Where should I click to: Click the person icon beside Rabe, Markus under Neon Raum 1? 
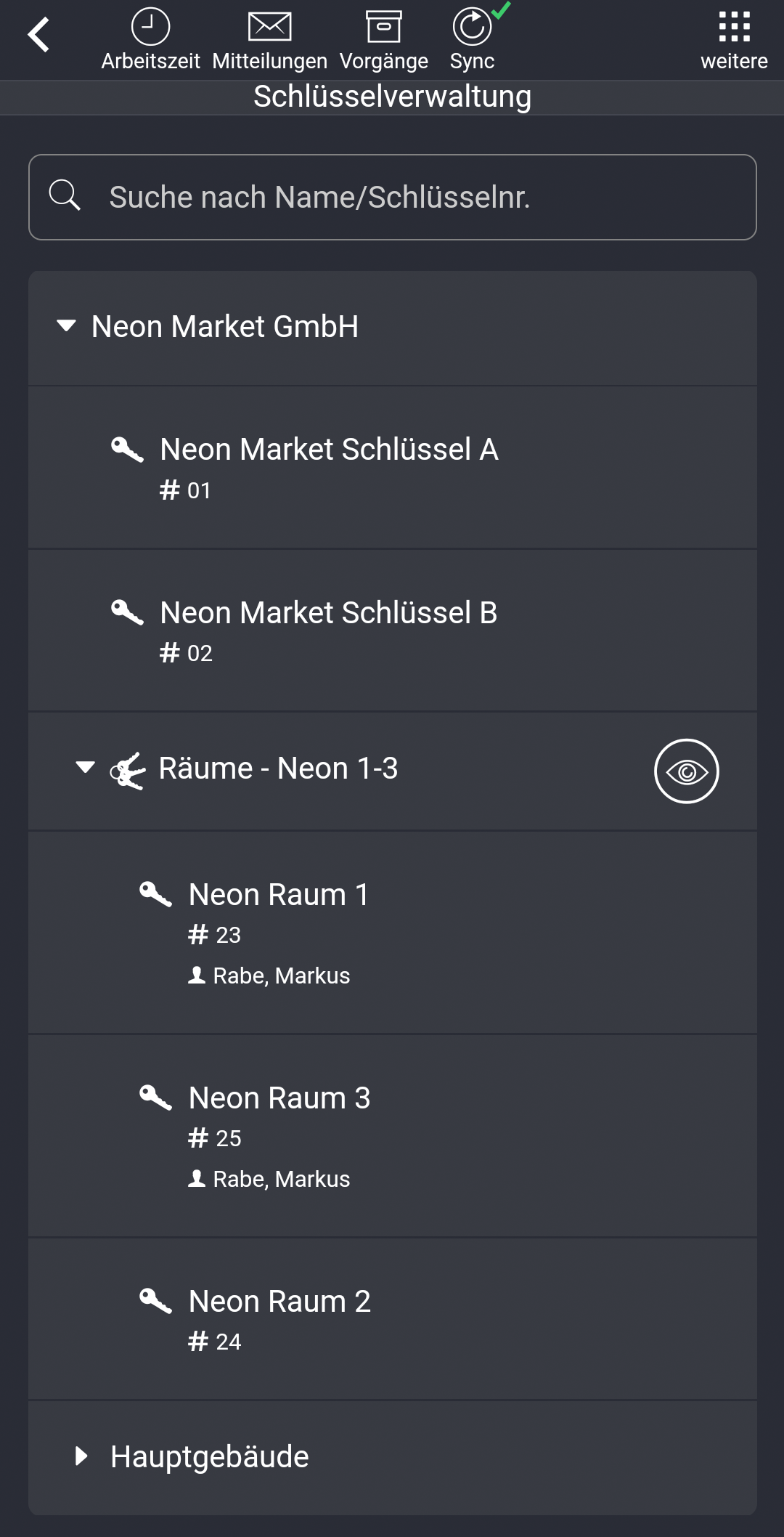click(197, 975)
